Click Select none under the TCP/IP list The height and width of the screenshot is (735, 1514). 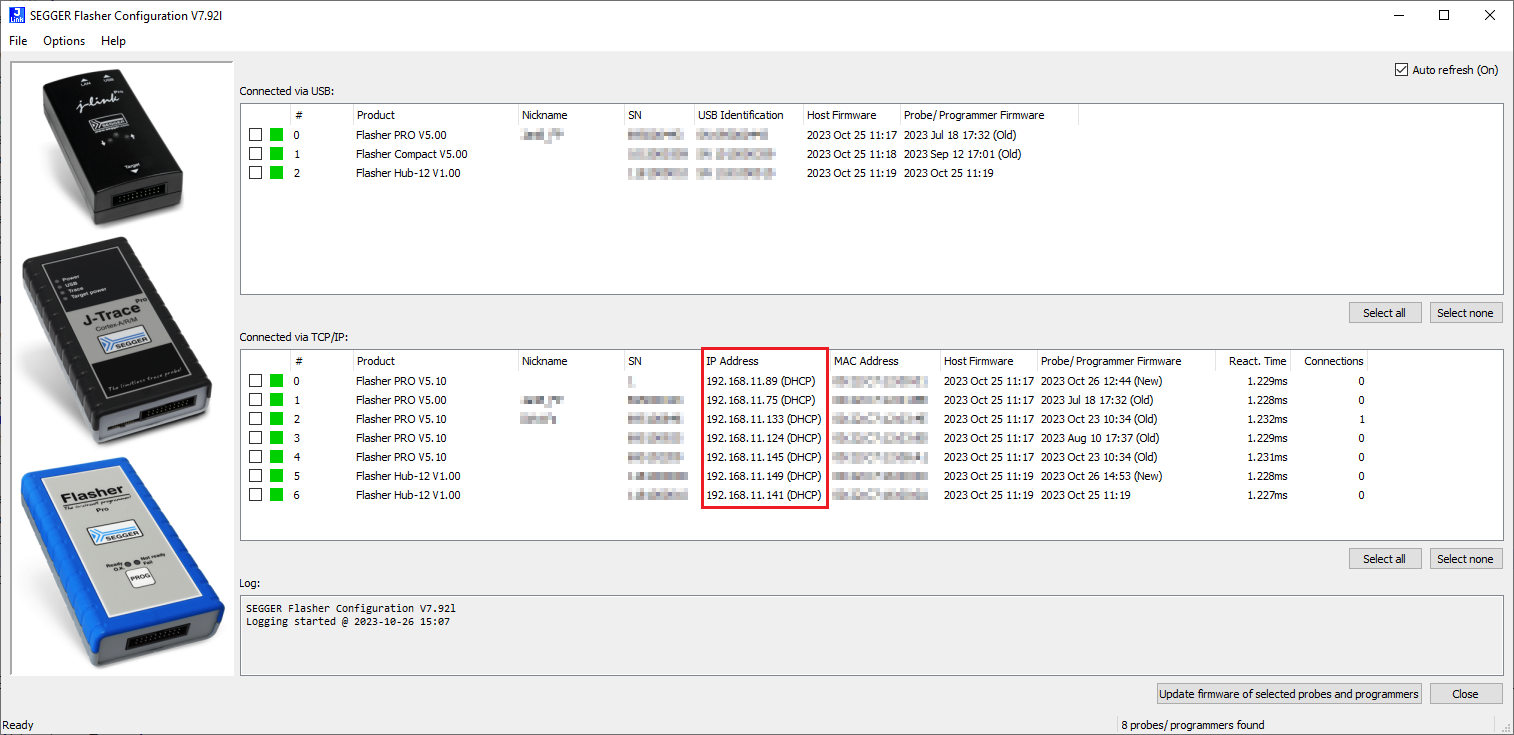coord(1465,559)
